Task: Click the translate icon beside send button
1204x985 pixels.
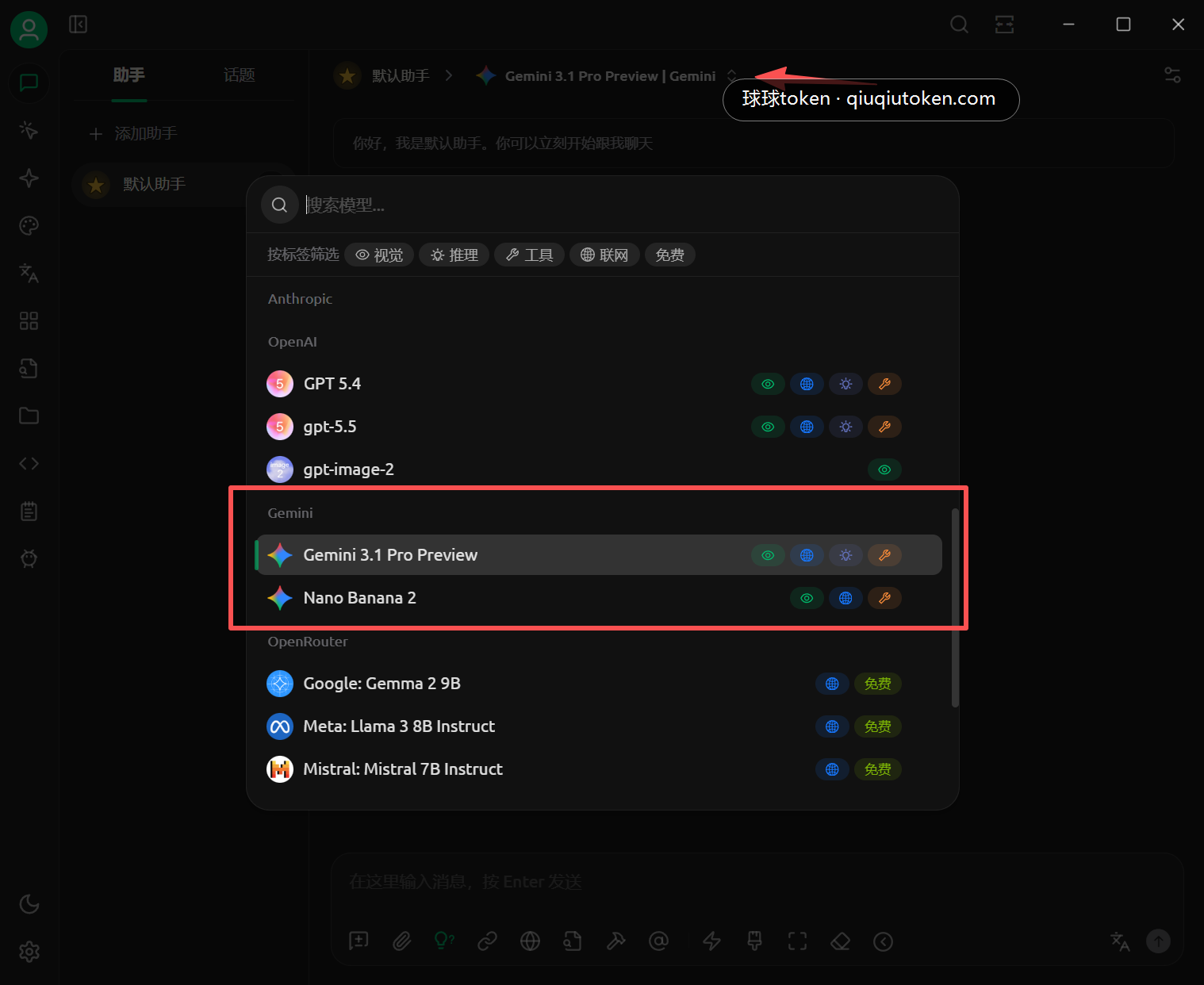Action: [x=1120, y=941]
